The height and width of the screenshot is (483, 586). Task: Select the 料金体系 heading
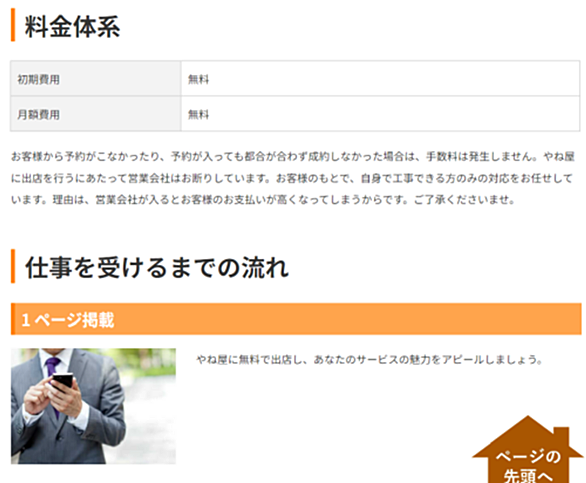[x=72, y=27]
